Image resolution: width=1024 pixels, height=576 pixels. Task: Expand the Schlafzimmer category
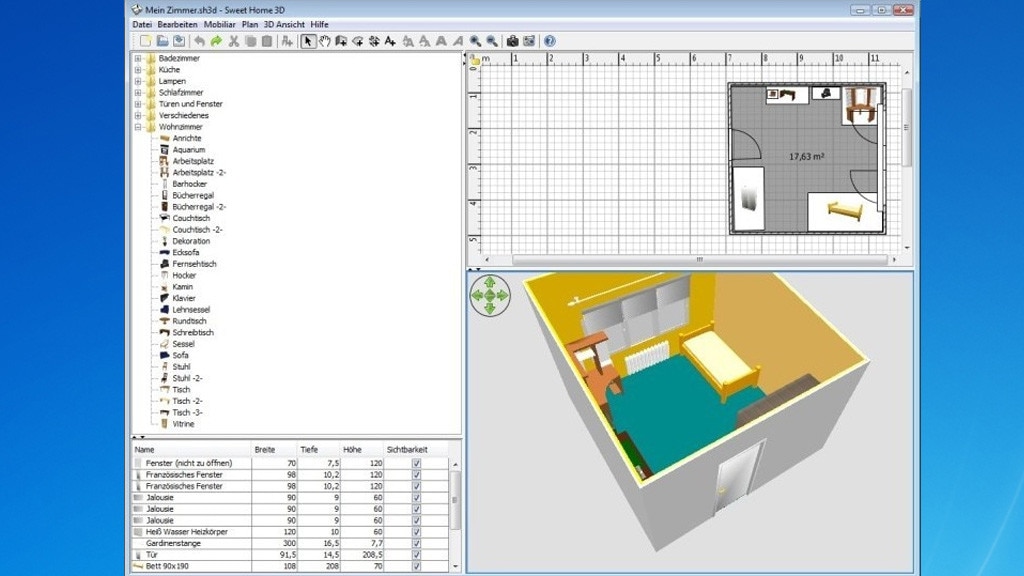[138, 92]
